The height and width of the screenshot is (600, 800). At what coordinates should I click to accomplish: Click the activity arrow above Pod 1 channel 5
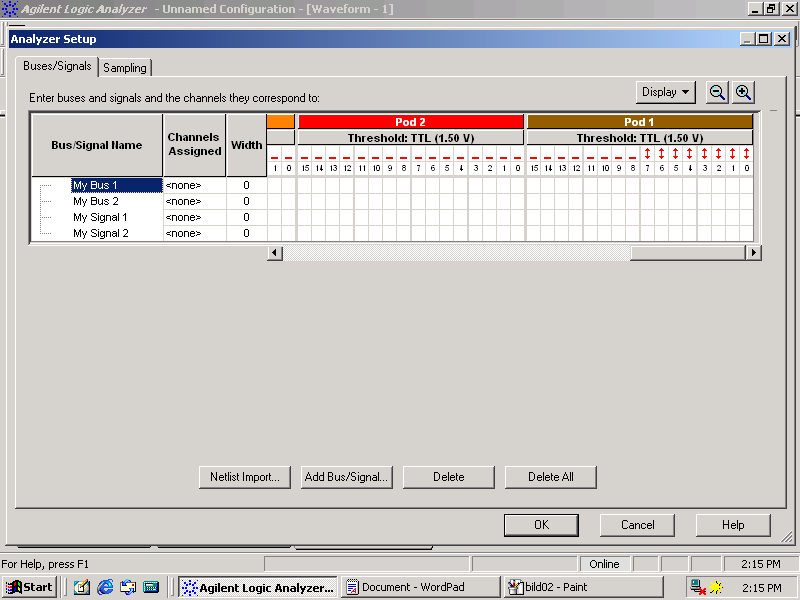point(676,153)
